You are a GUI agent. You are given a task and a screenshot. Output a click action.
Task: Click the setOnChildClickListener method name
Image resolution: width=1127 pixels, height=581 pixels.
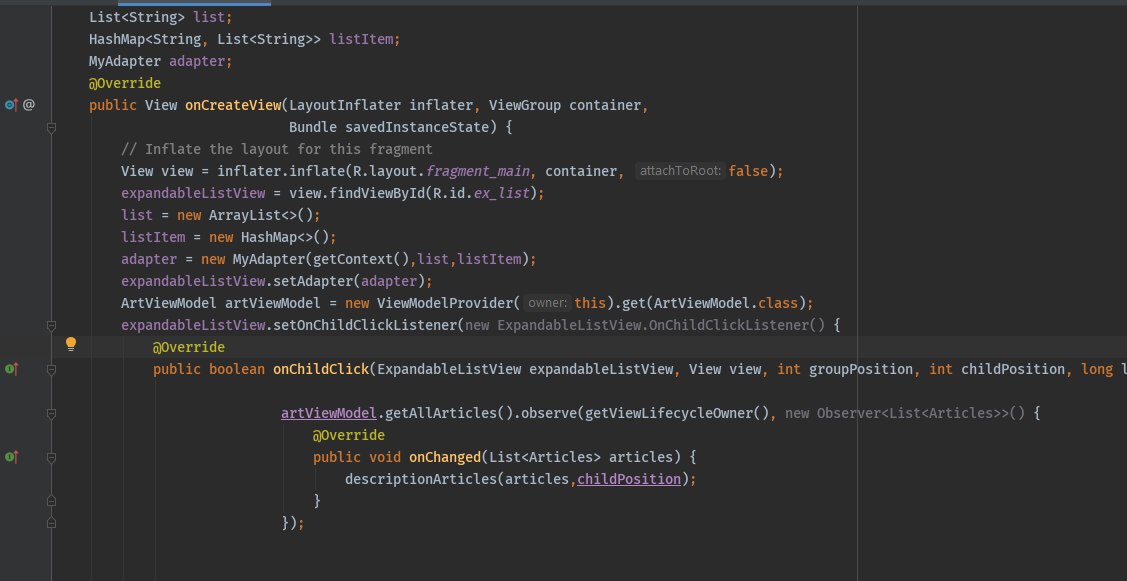pyautogui.click(x=364, y=326)
